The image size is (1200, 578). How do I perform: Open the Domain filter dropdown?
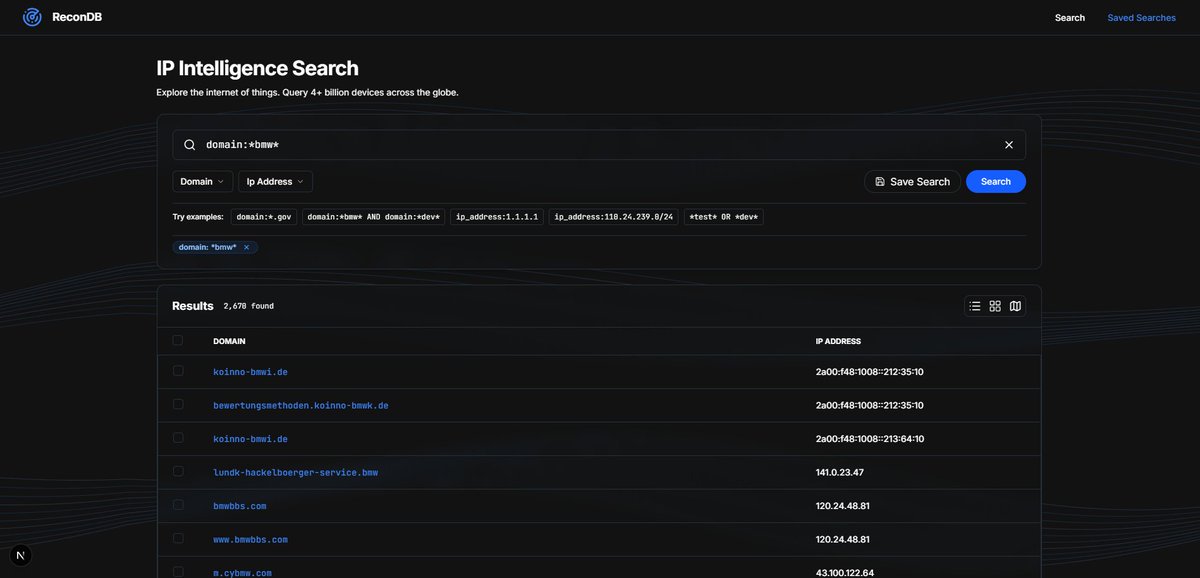(x=202, y=181)
